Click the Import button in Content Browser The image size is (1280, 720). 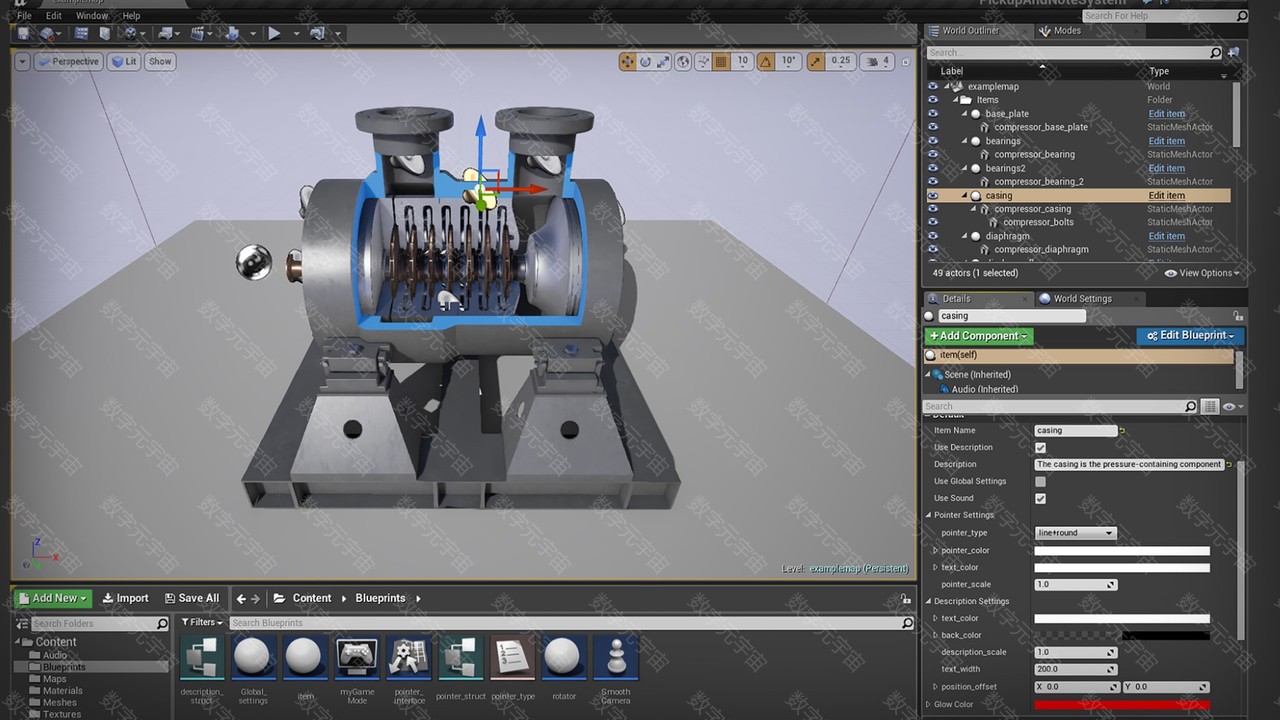point(126,598)
